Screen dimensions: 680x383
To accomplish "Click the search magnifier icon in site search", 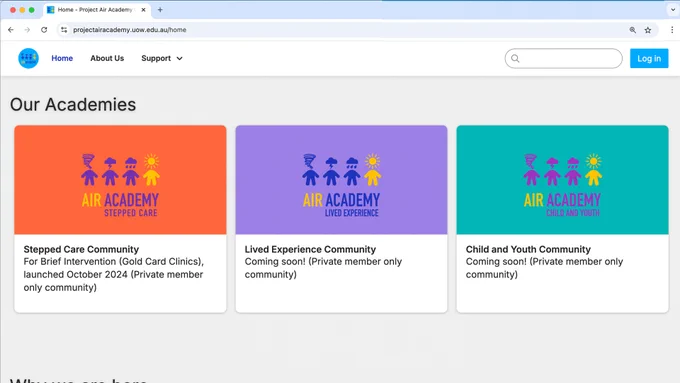I will click(515, 59).
